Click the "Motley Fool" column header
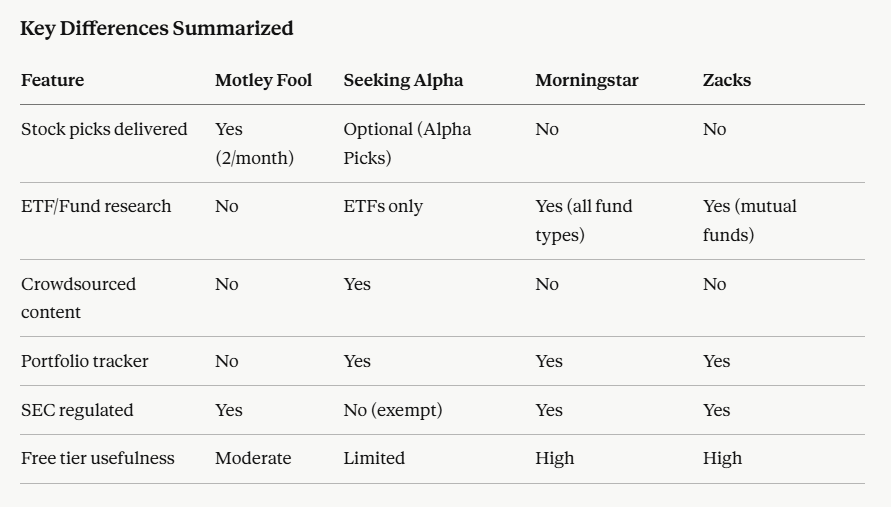 (x=263, y=80)
